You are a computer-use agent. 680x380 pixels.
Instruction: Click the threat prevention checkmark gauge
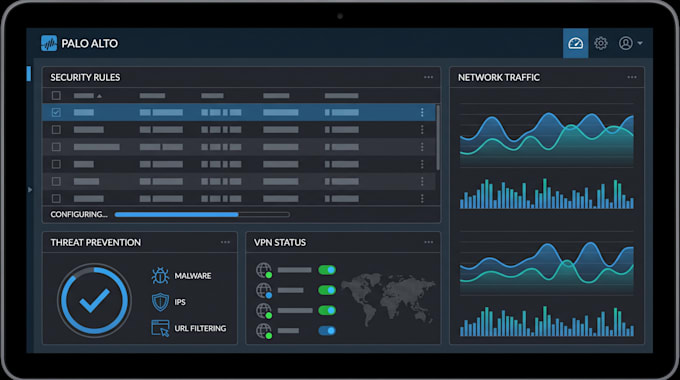pyautogui.click(x=95, y=300)
